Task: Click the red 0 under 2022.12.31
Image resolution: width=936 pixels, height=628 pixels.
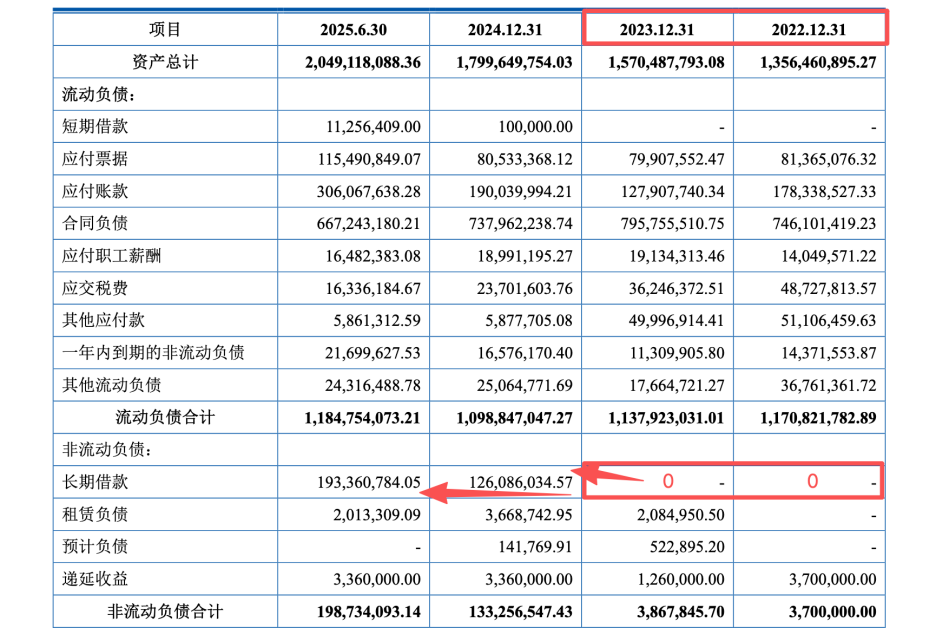Action: [x=812, y=481]
